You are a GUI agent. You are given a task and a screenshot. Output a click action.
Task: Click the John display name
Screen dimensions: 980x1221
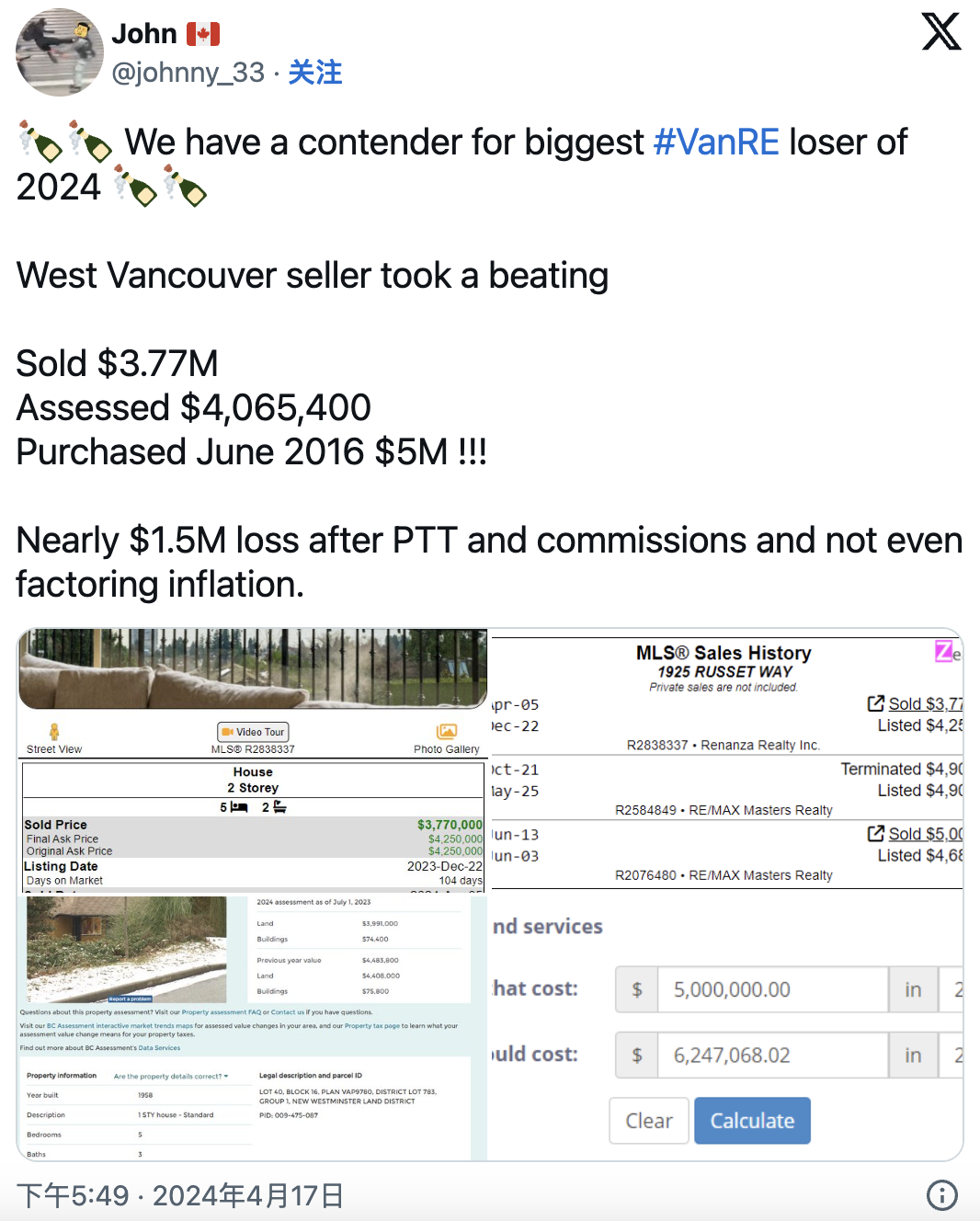(x=144, y=33)
